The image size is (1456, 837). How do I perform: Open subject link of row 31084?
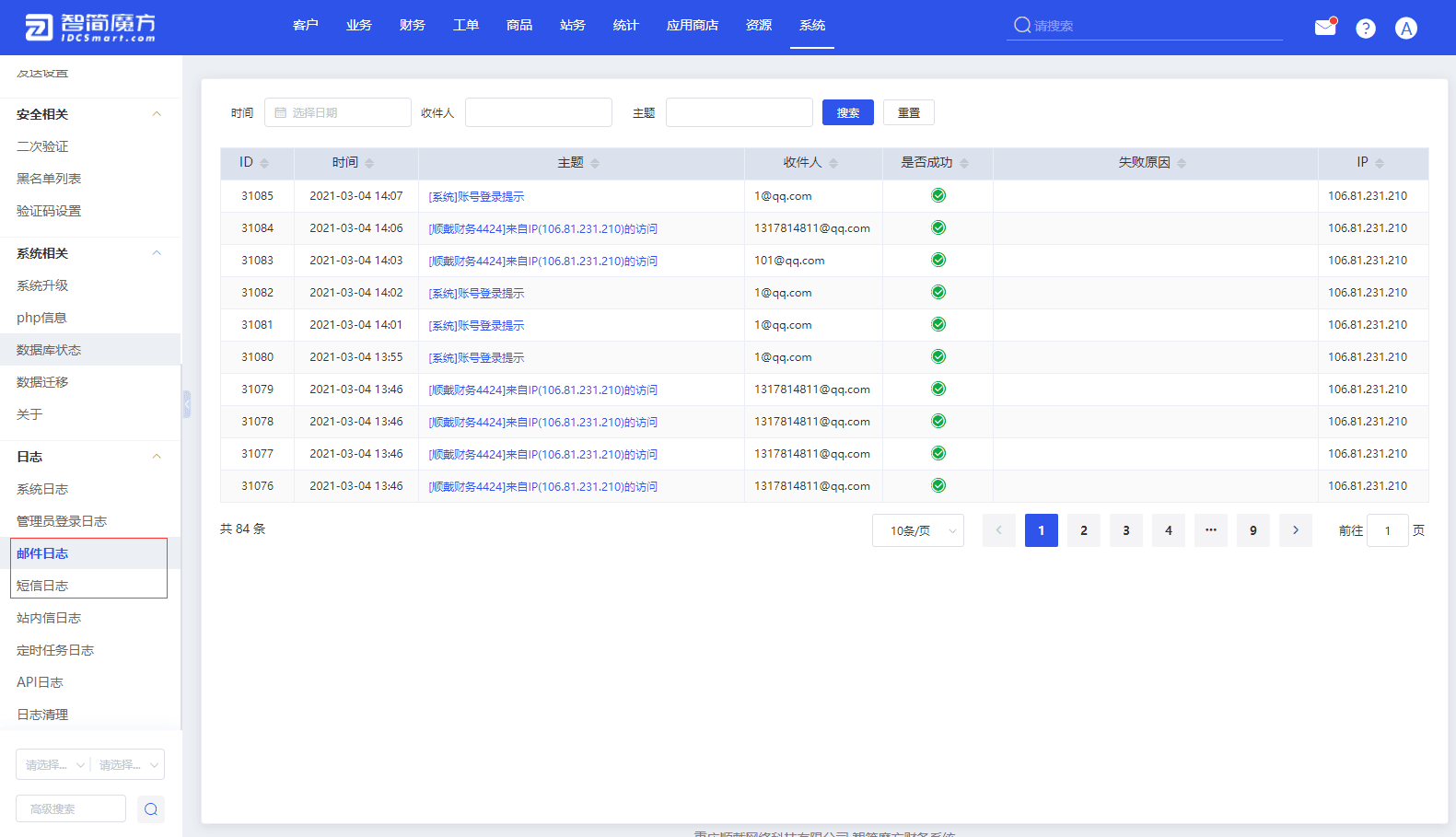click(x=543, y=228)
